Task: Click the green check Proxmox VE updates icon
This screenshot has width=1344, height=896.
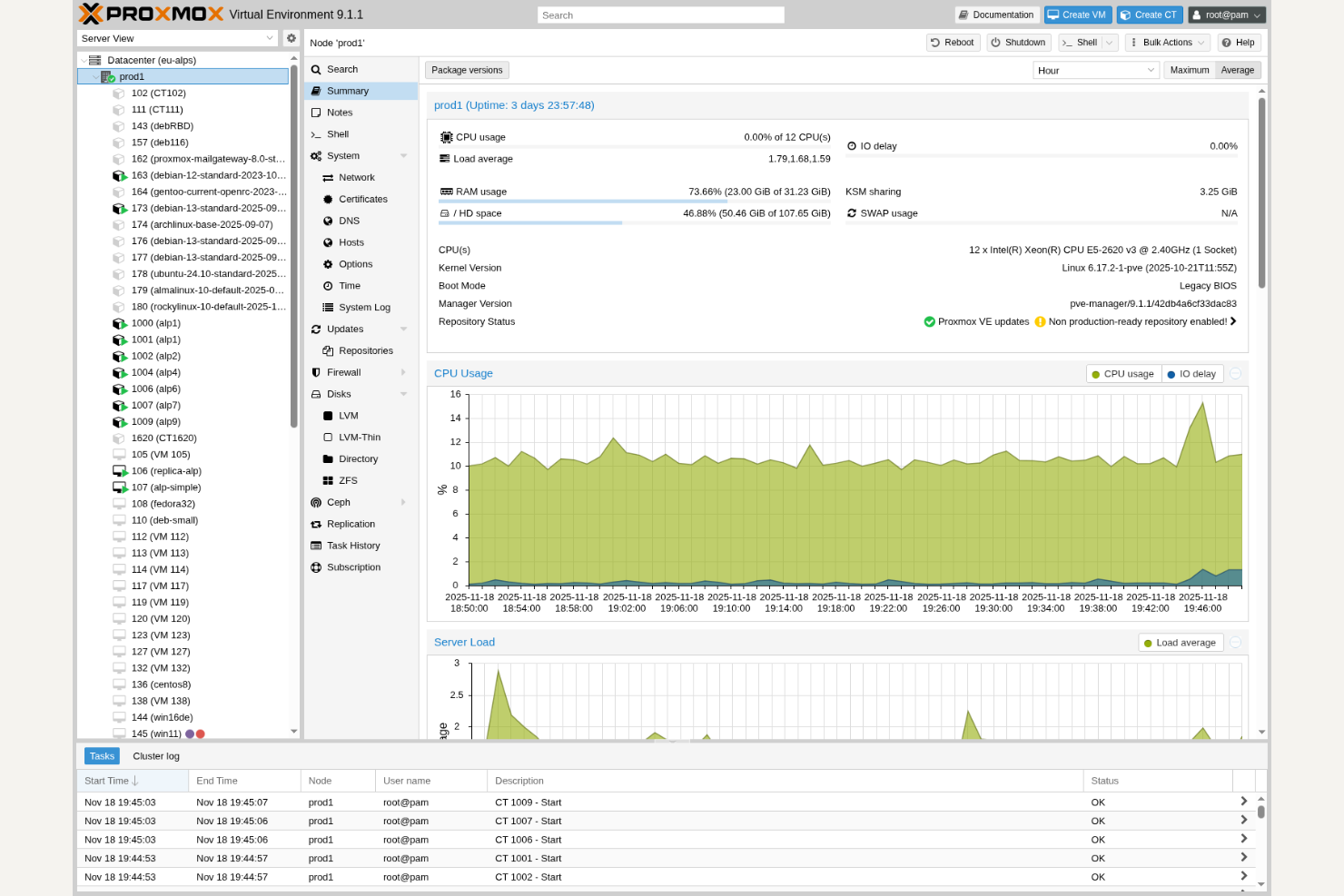Action: click(x=929, y=321)
